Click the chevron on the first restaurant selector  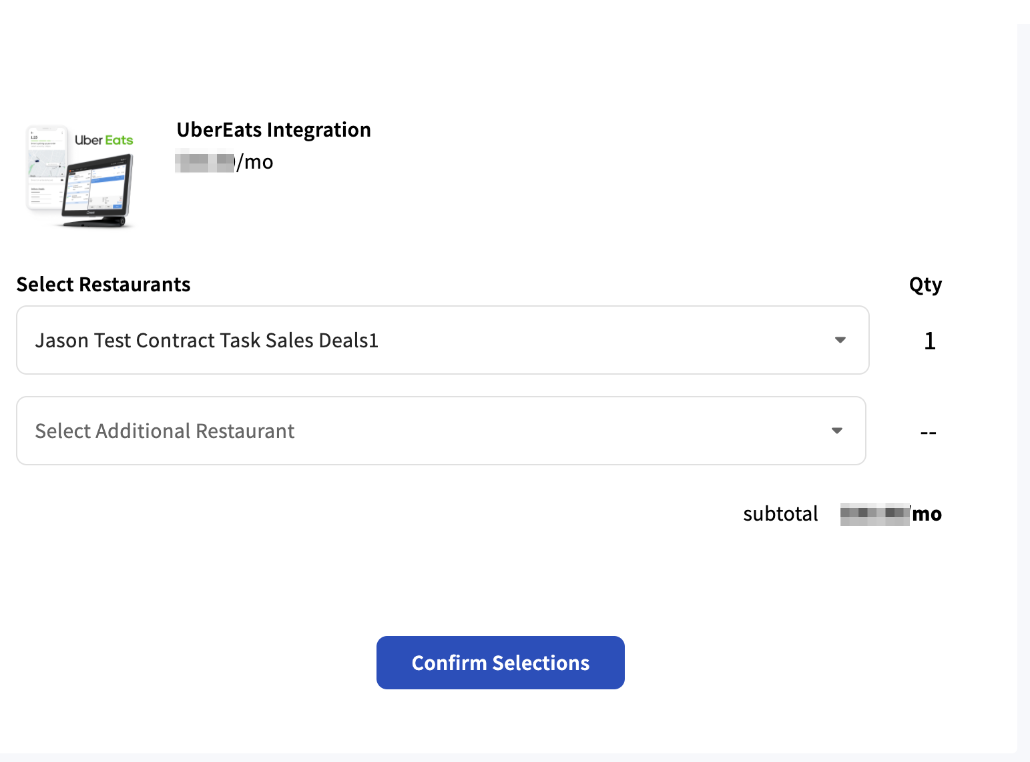pyautogui.click(x=839, y=340)
